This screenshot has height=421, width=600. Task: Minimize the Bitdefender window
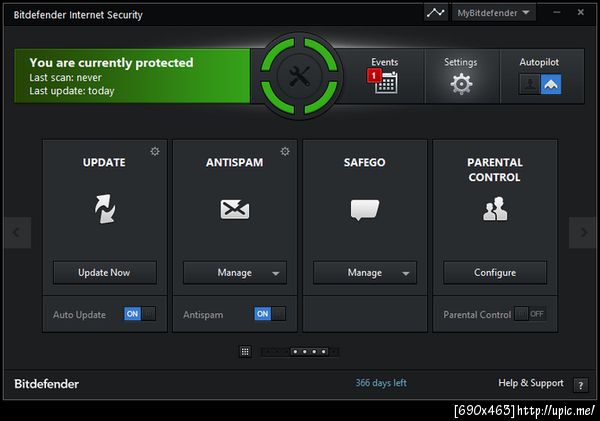point(557,13)
